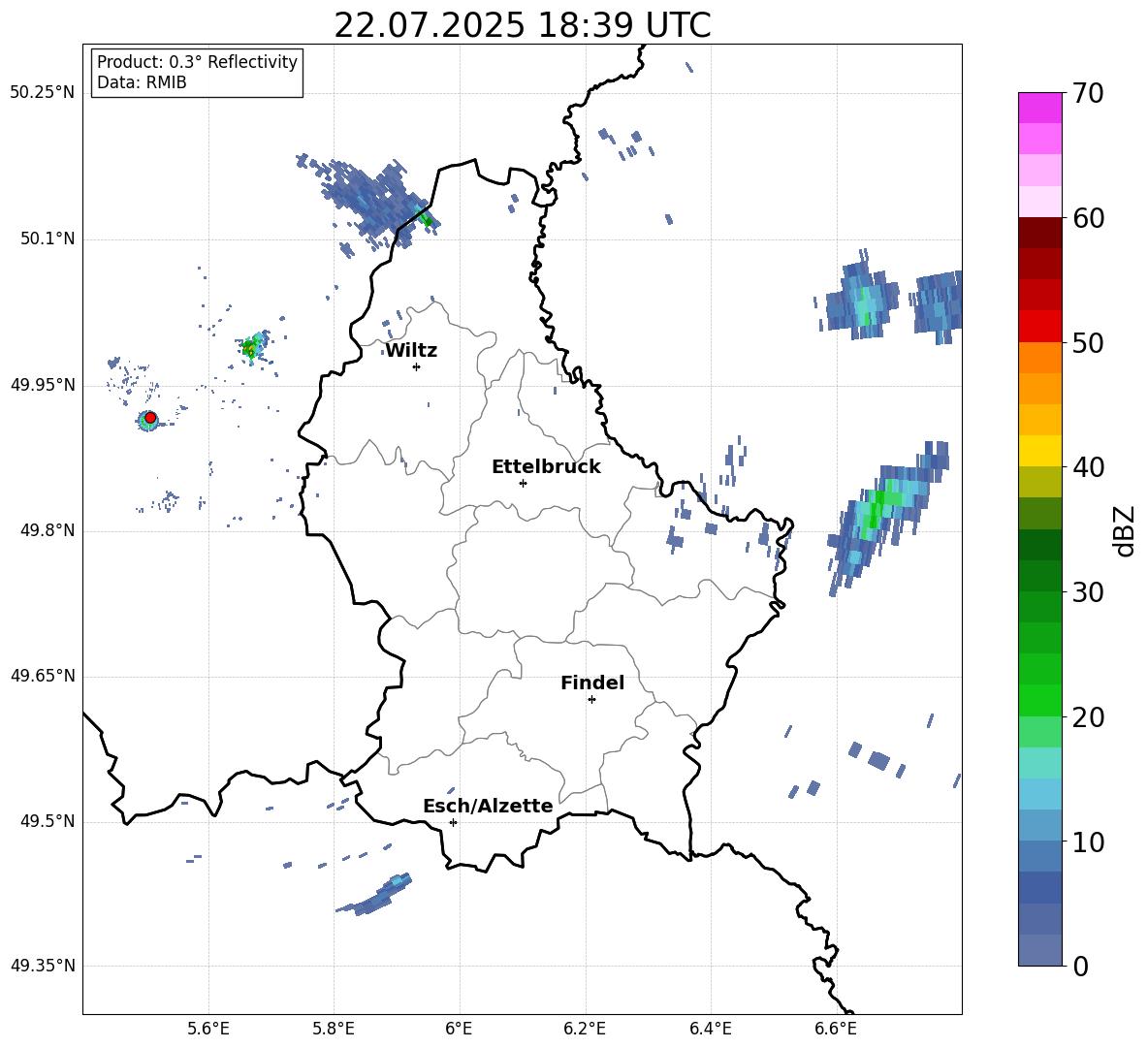Click the 60 tick on the colorbar
Viewport: 1148px width, 1048px height.
1088,218
